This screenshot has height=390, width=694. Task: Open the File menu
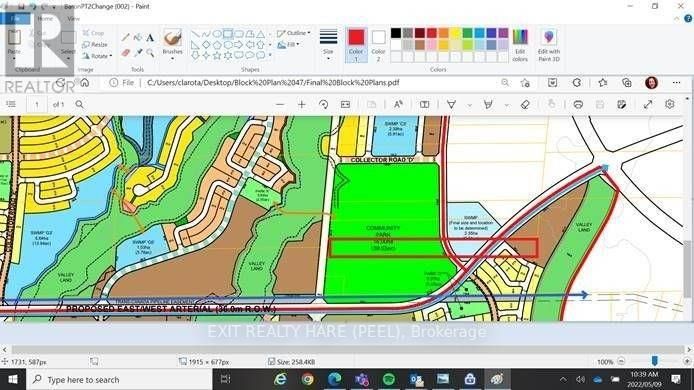click(15, 19)
